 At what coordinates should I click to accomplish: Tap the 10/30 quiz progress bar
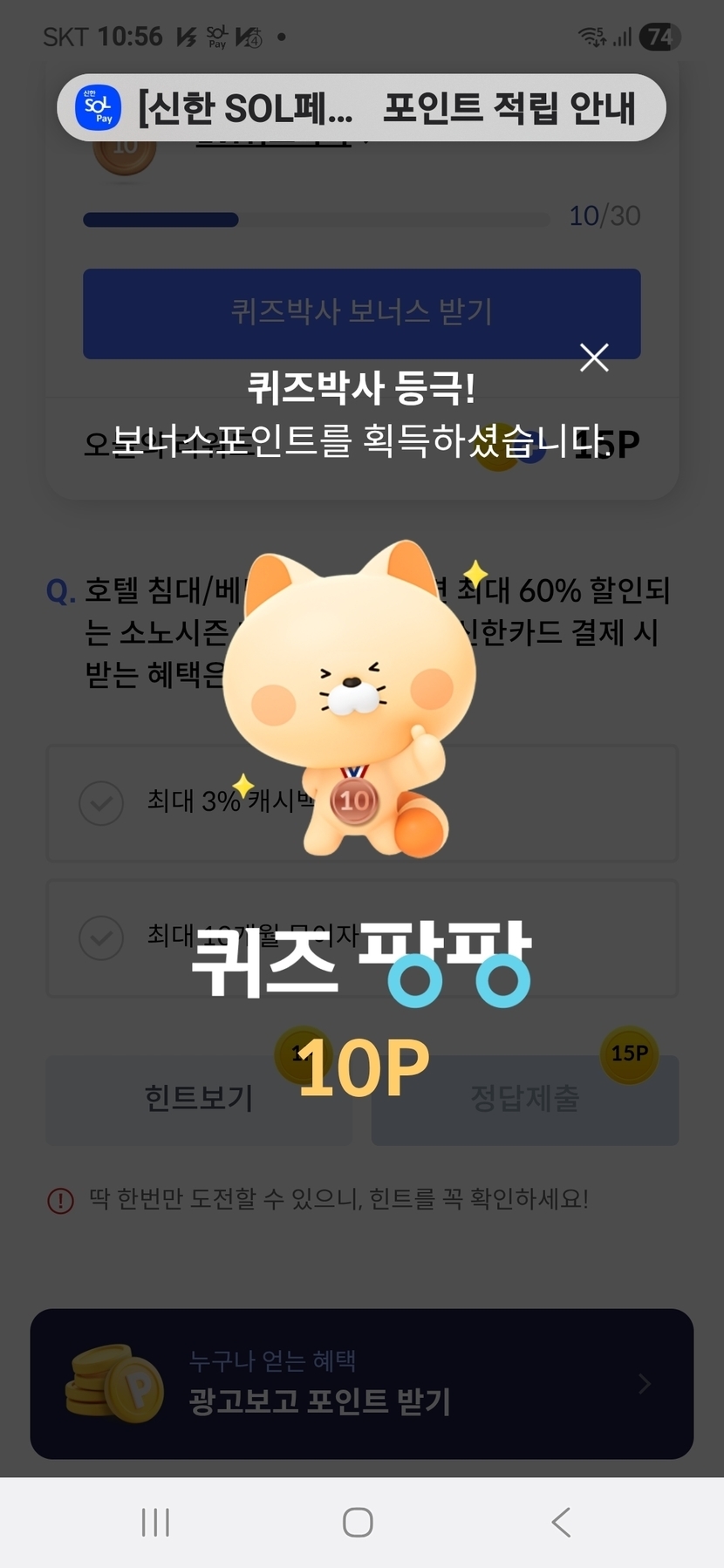click(316, 219)
